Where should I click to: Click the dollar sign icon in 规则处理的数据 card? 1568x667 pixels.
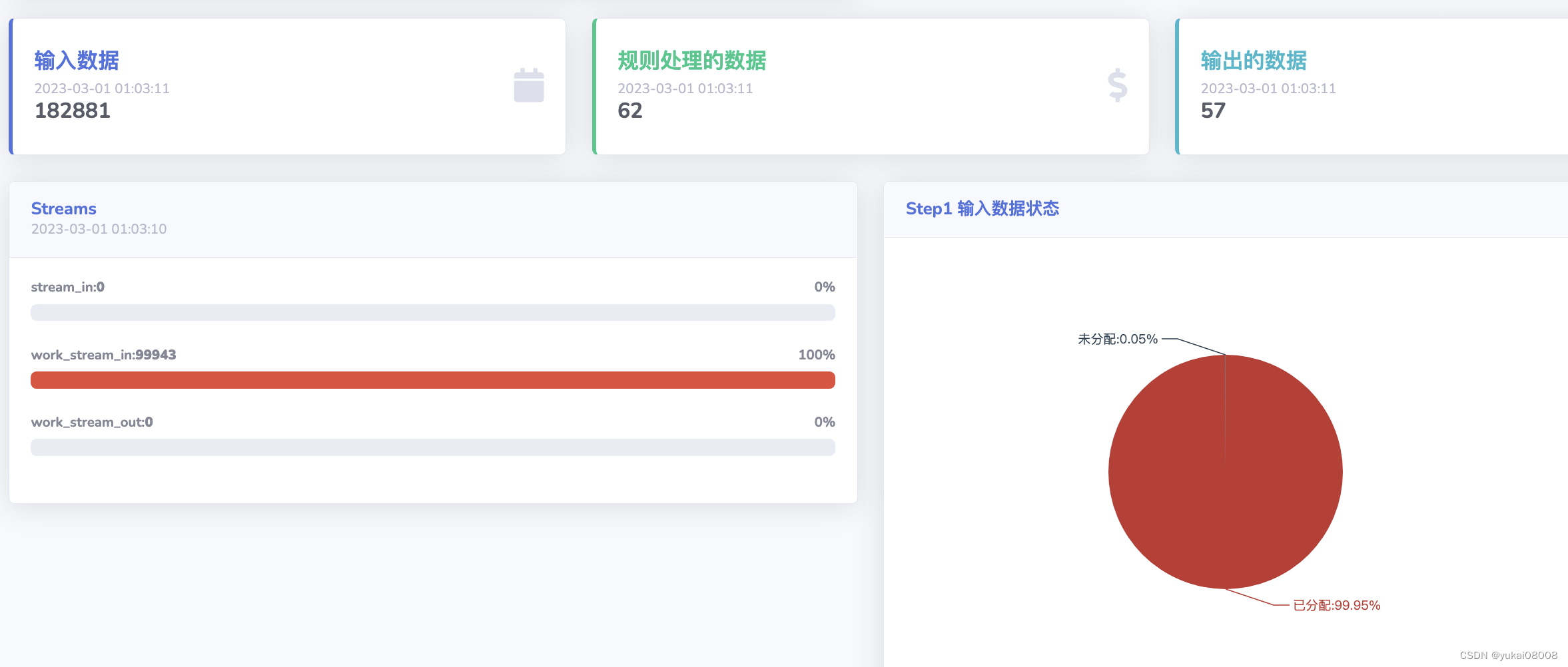coord(1117,85)
